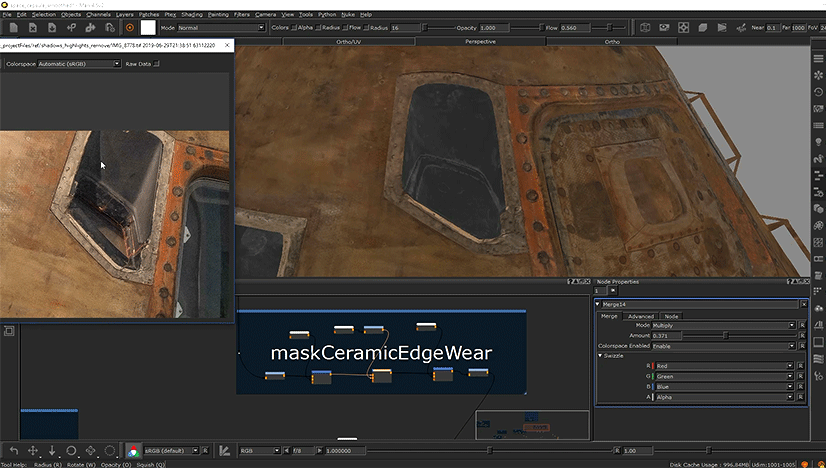Viewport: 826px width, 468px height.
Task: Click the frame selection focus icon
Action: tap(683, 27)
